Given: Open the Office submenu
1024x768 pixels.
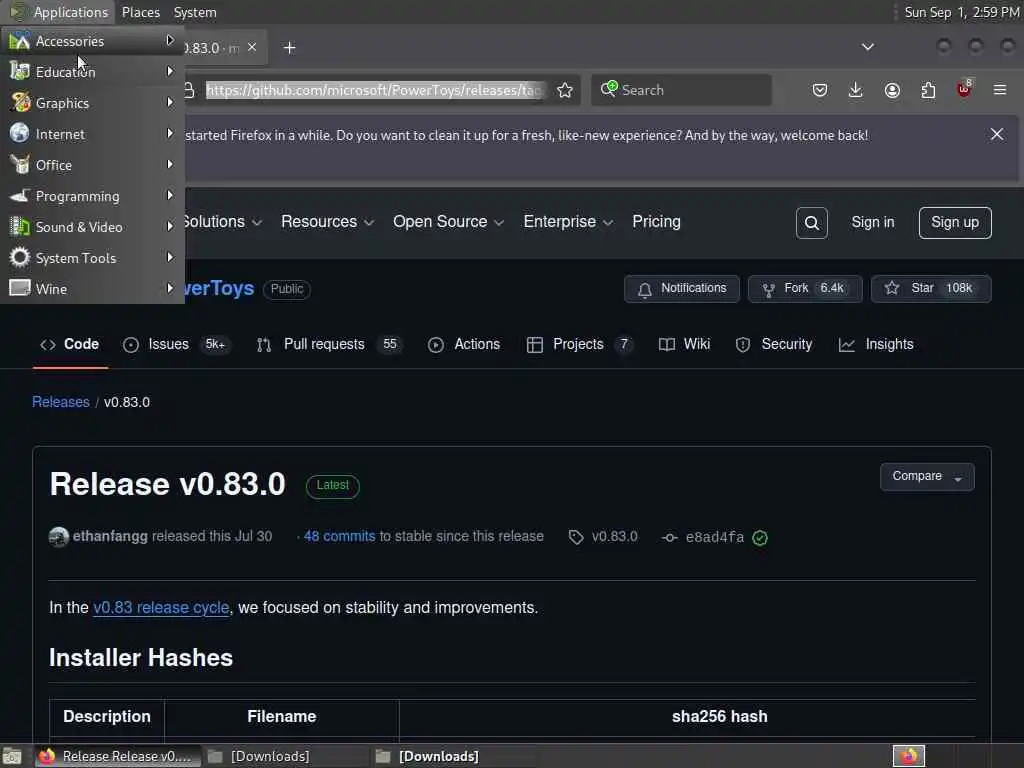Looking at the screenshot, I should coord(92,165).
